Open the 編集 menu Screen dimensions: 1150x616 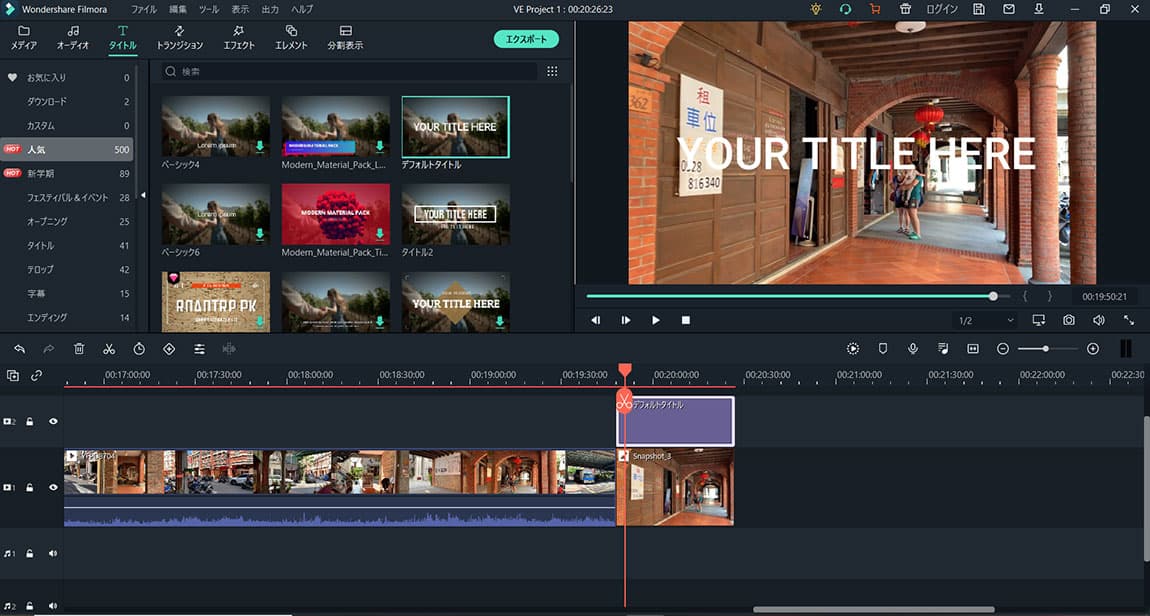(177, 10)
